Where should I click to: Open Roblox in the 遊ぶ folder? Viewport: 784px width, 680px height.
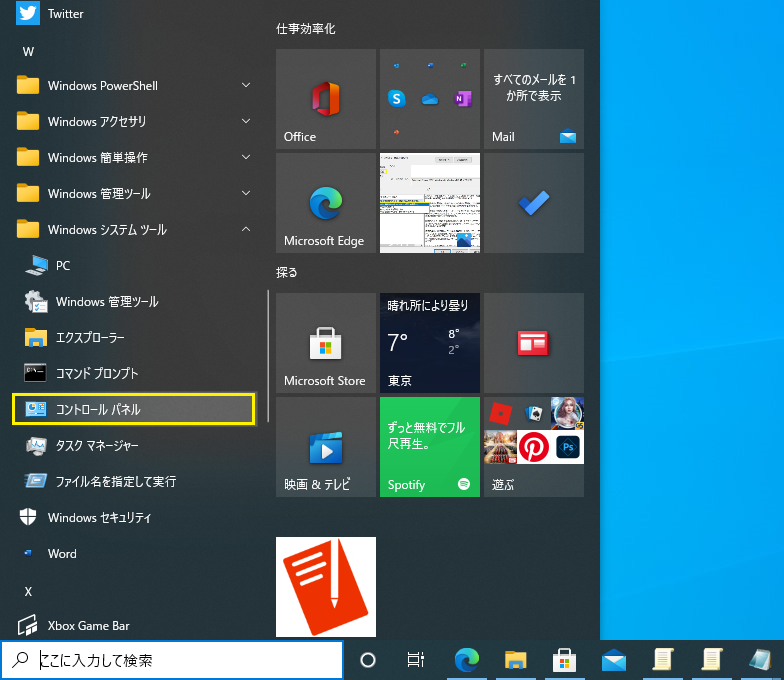point(500,414)
